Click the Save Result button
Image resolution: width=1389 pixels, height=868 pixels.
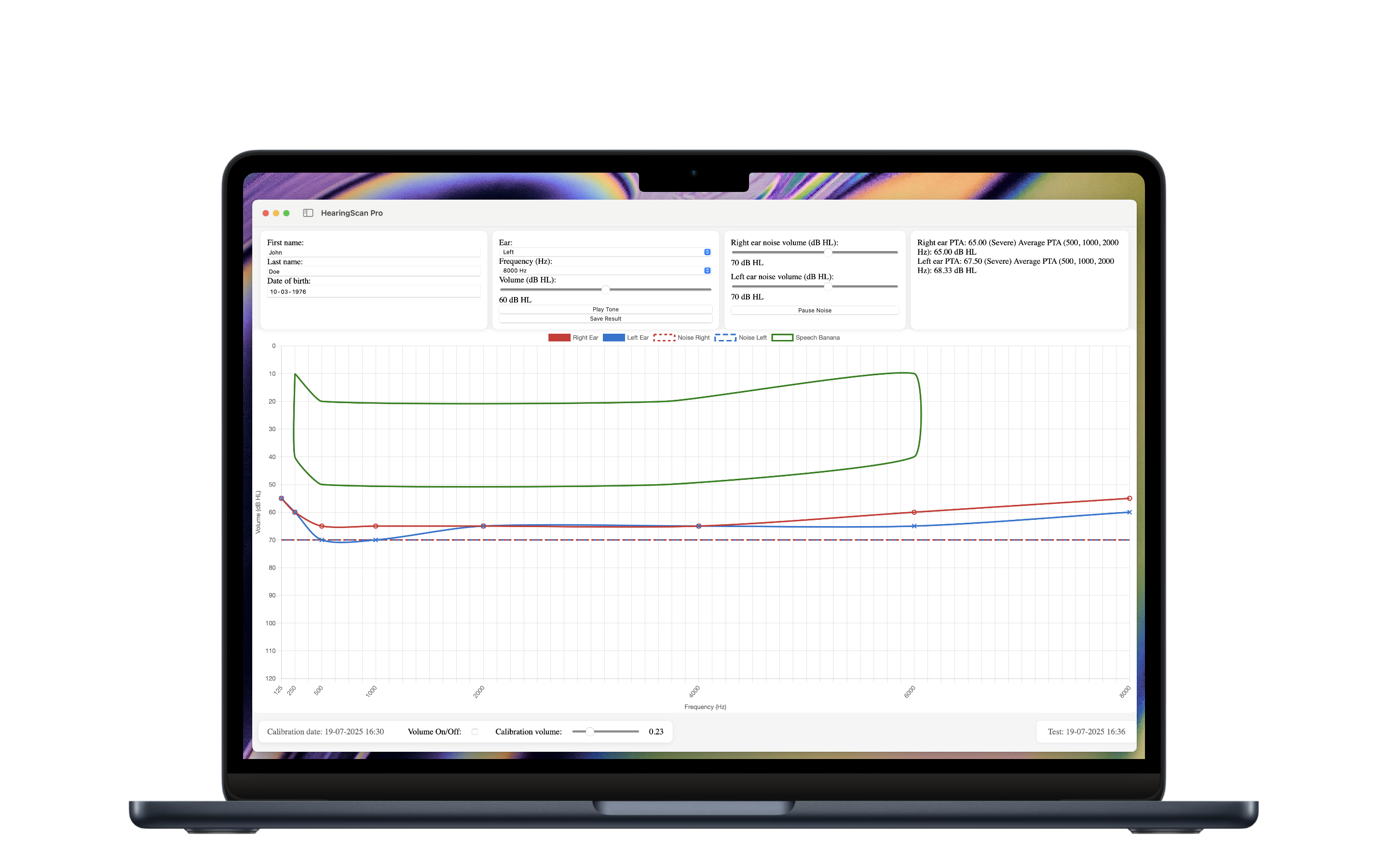[x=605, y=319]
